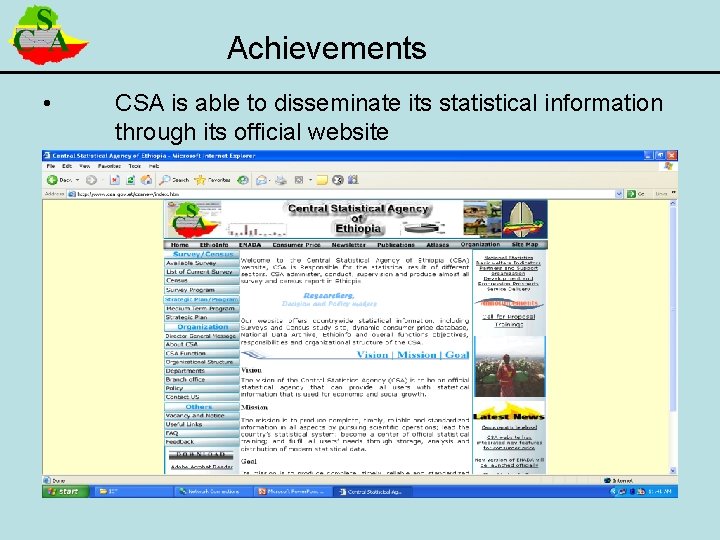The height and width of the screenshot is (540, 720).
Task: Expand the Address bar dropdown arrow
Action: point(619,194)
